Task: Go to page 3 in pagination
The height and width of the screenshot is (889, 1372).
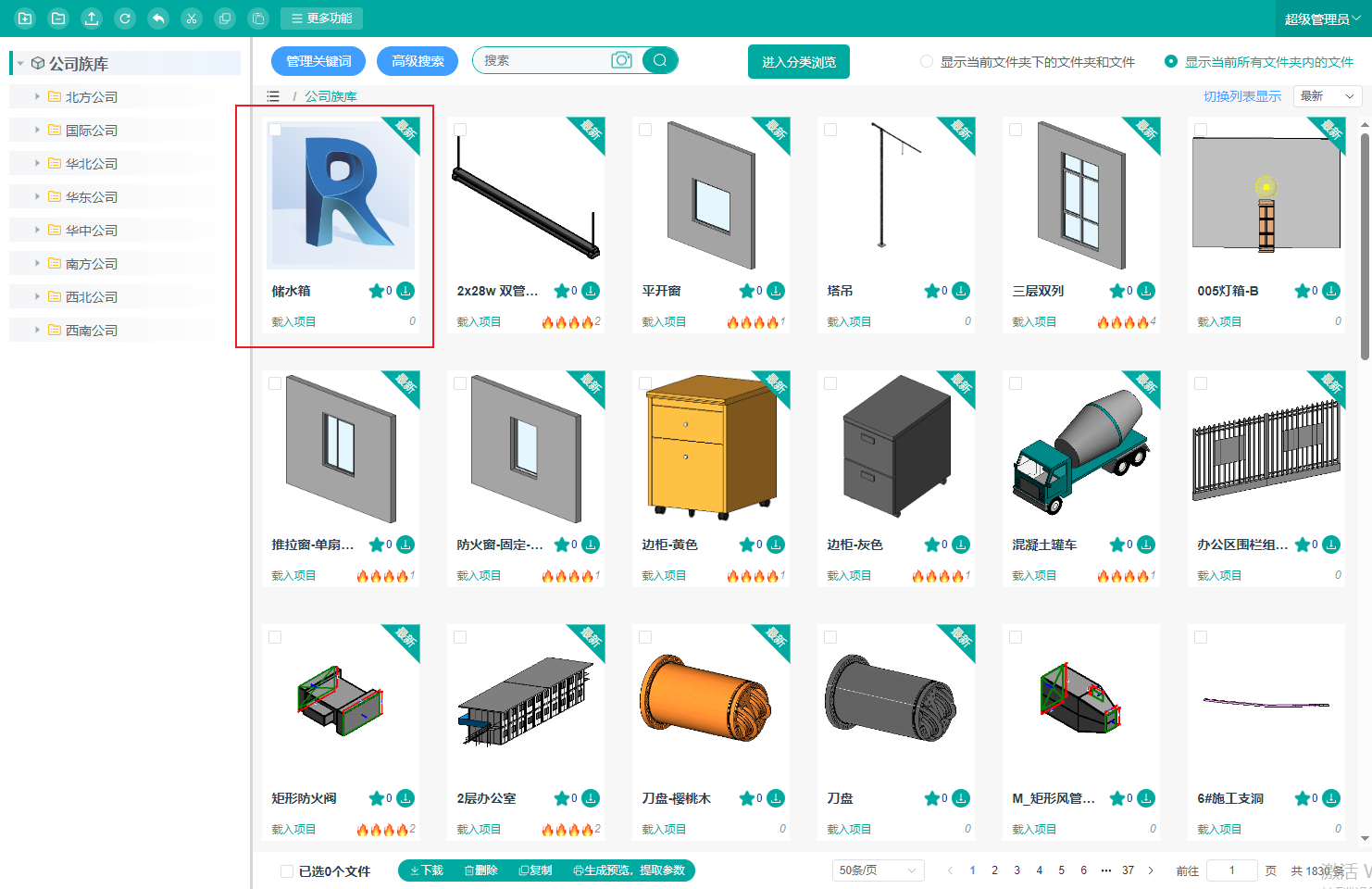Action: pos(1017,870)
